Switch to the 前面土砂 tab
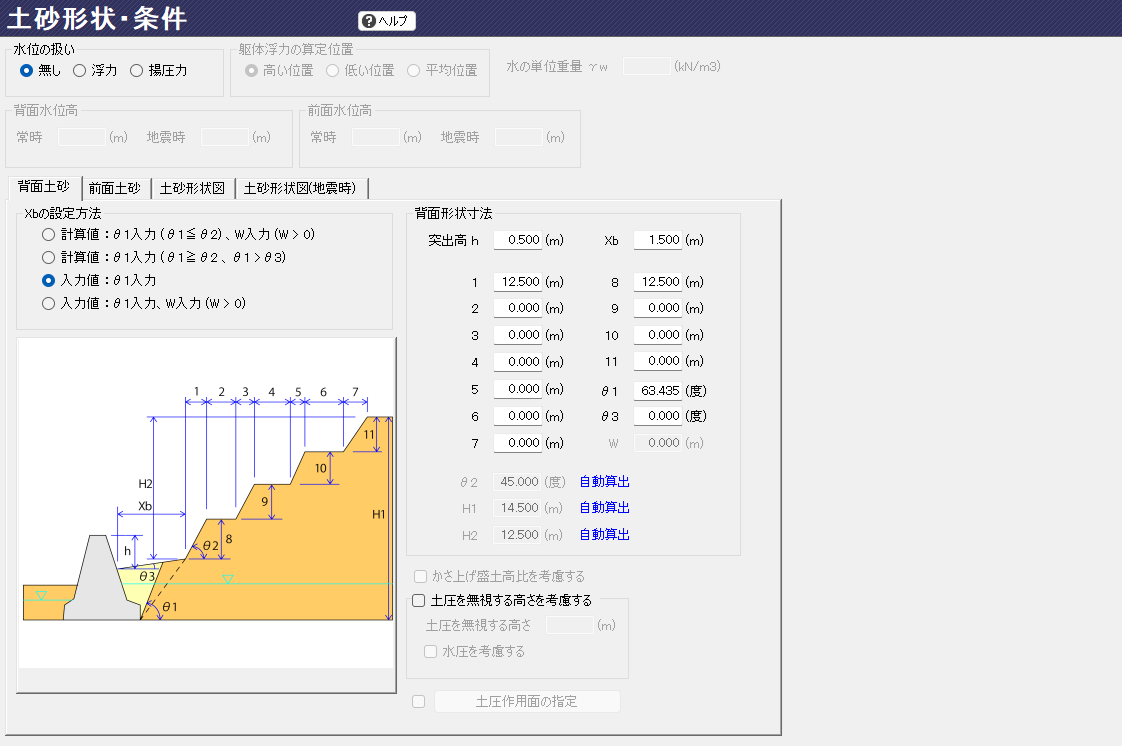The height and width of the screenshot is (746, 1122). click(115, 188)
